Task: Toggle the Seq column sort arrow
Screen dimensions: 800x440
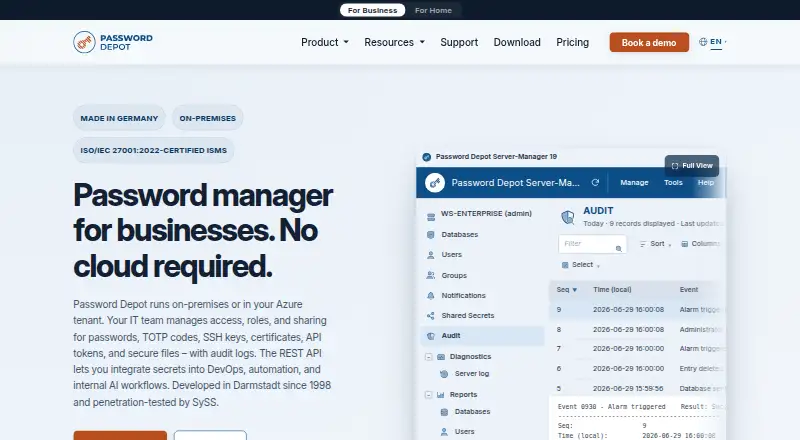Action: [574, 290]
